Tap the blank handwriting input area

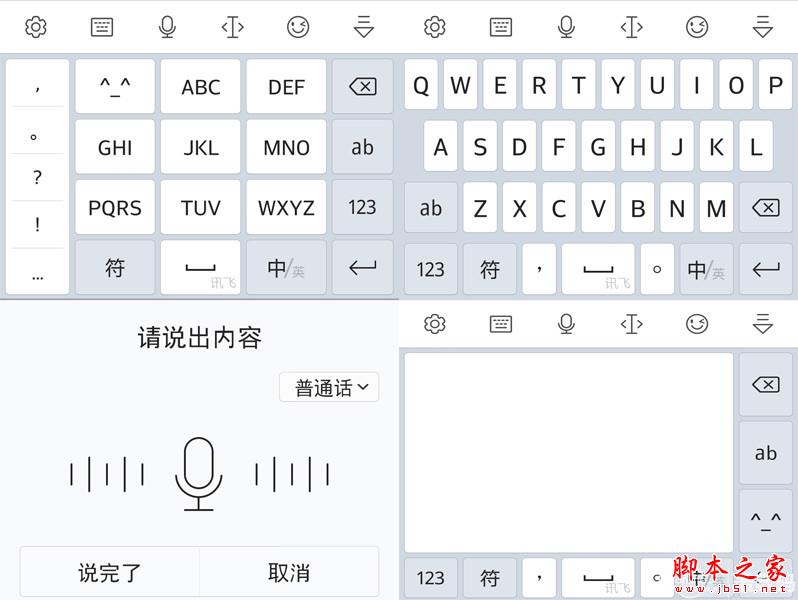coord(568,450)
